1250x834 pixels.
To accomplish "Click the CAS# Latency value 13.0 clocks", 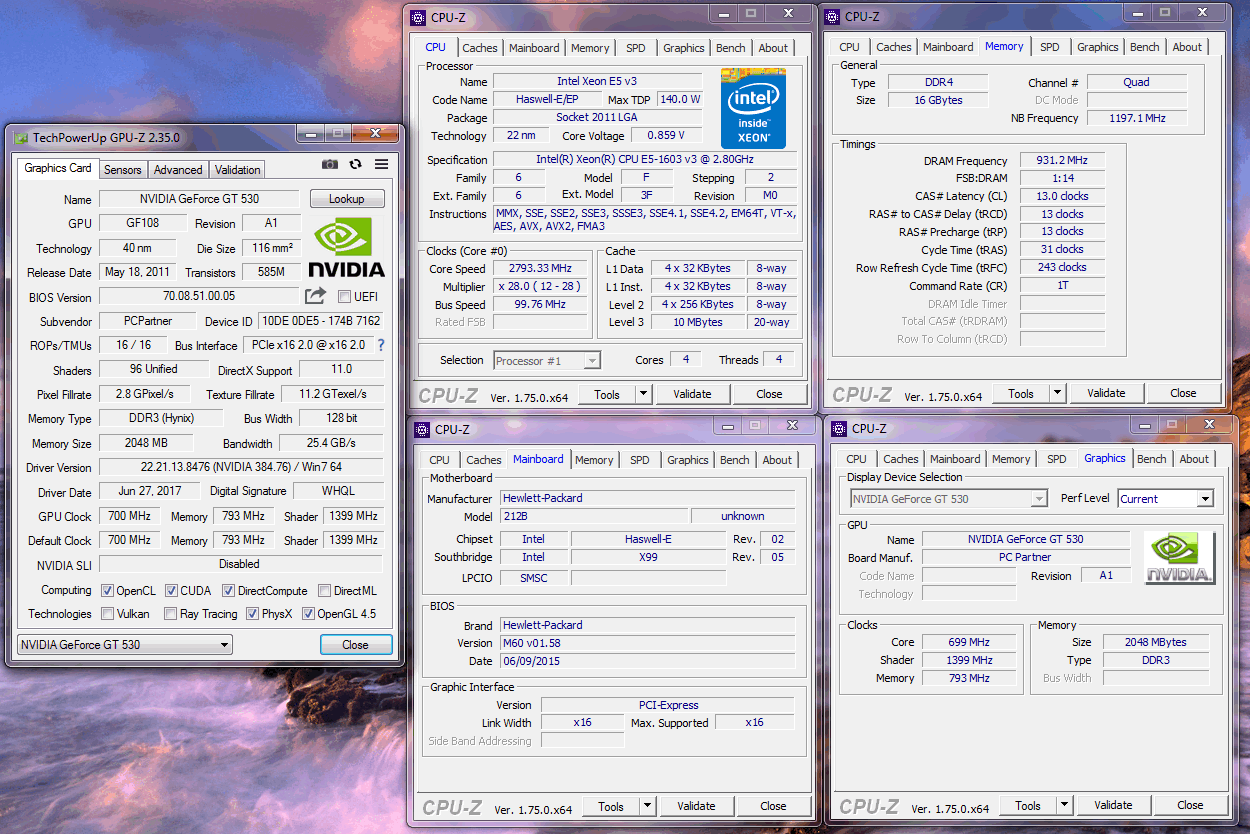I will 1062,196.
